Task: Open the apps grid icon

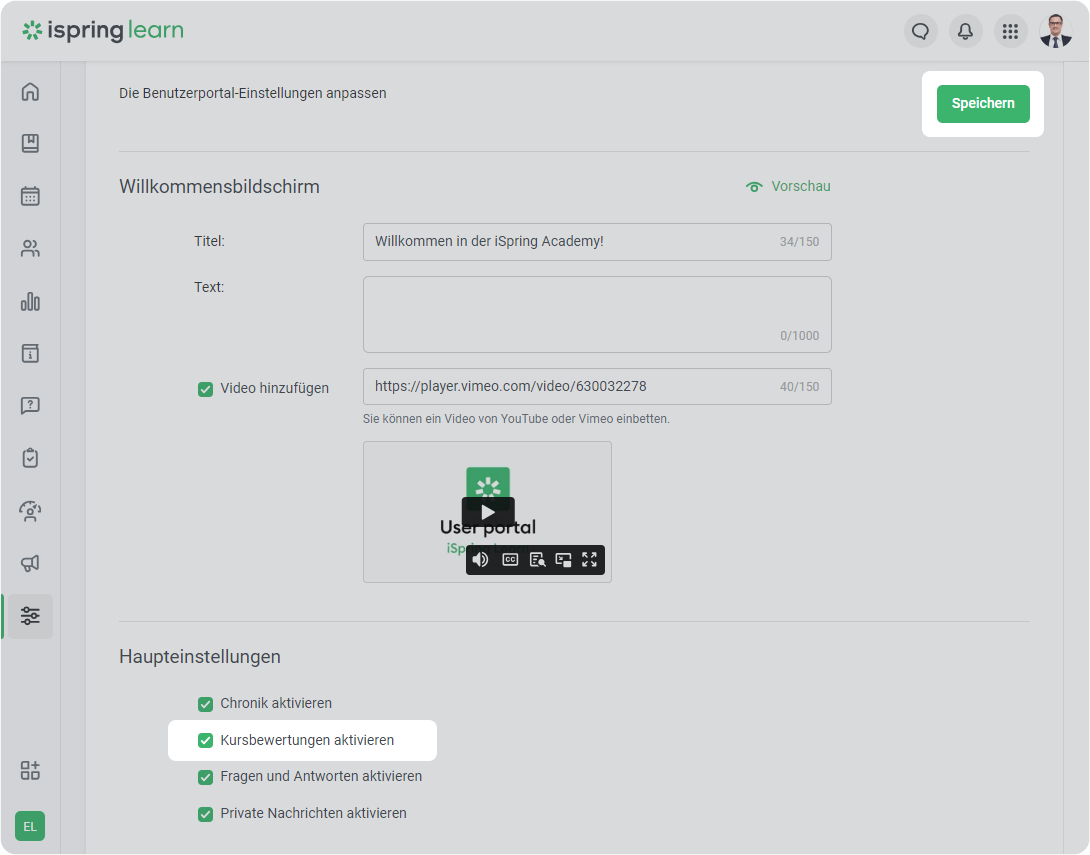Action: 1010,31
